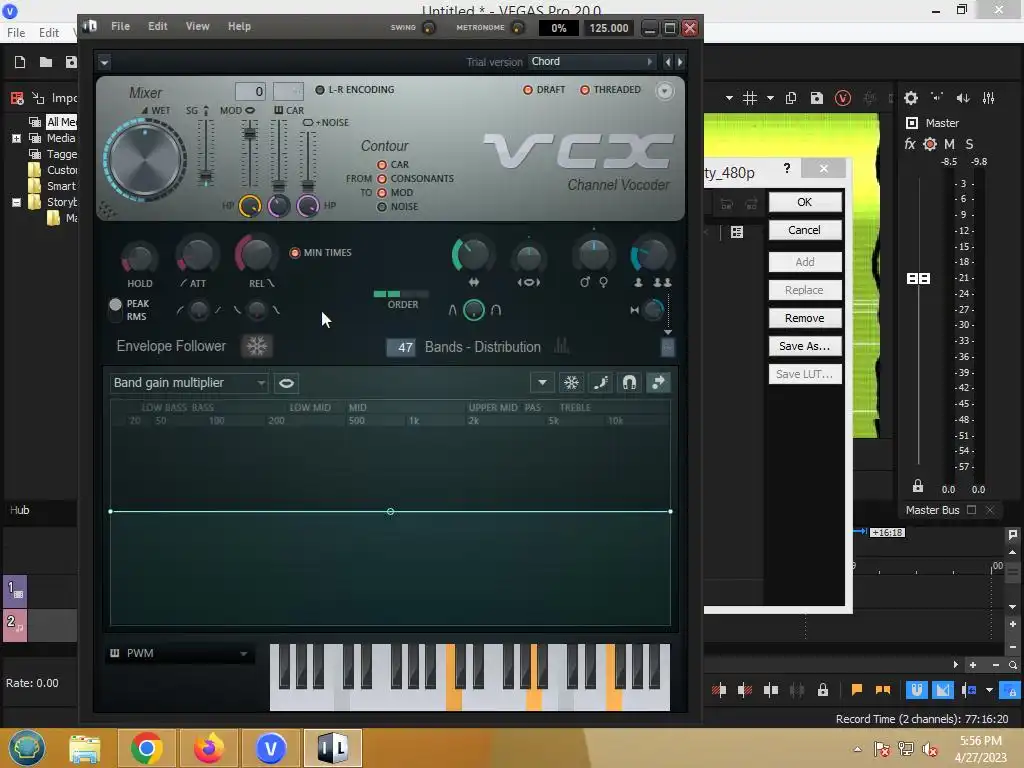Select next preset arrow beside Chord
Screen dimensions: 1024x768
point(680,62)
